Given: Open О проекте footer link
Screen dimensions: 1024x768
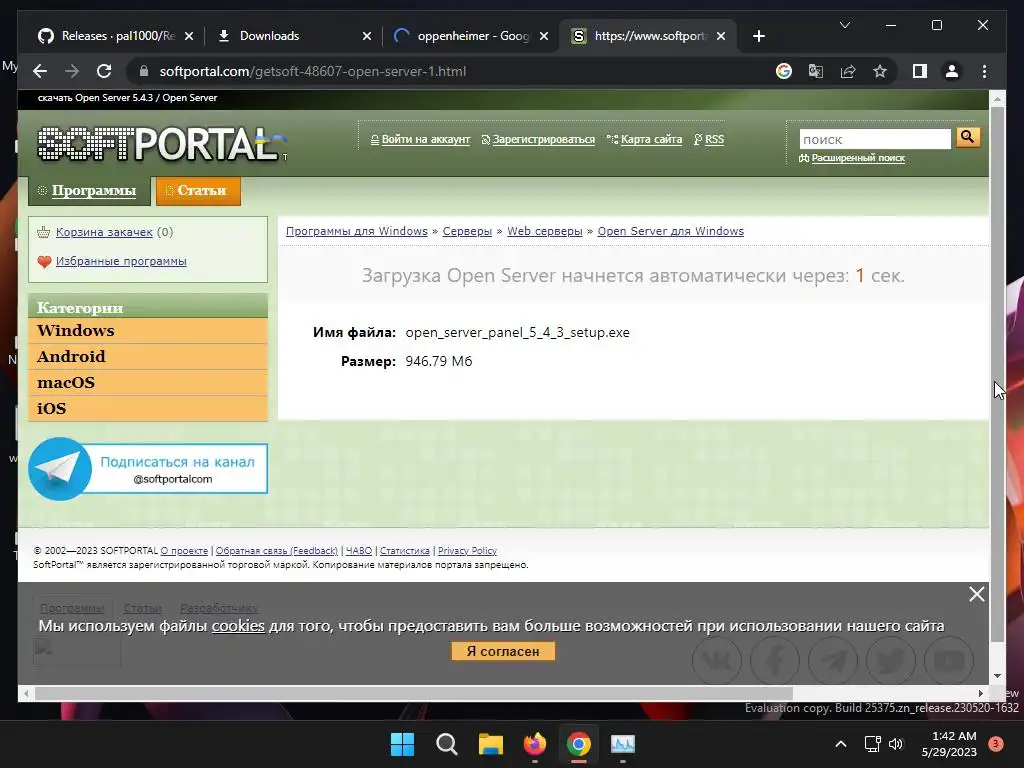Looking at the screenshot, I should click(184, 551).
